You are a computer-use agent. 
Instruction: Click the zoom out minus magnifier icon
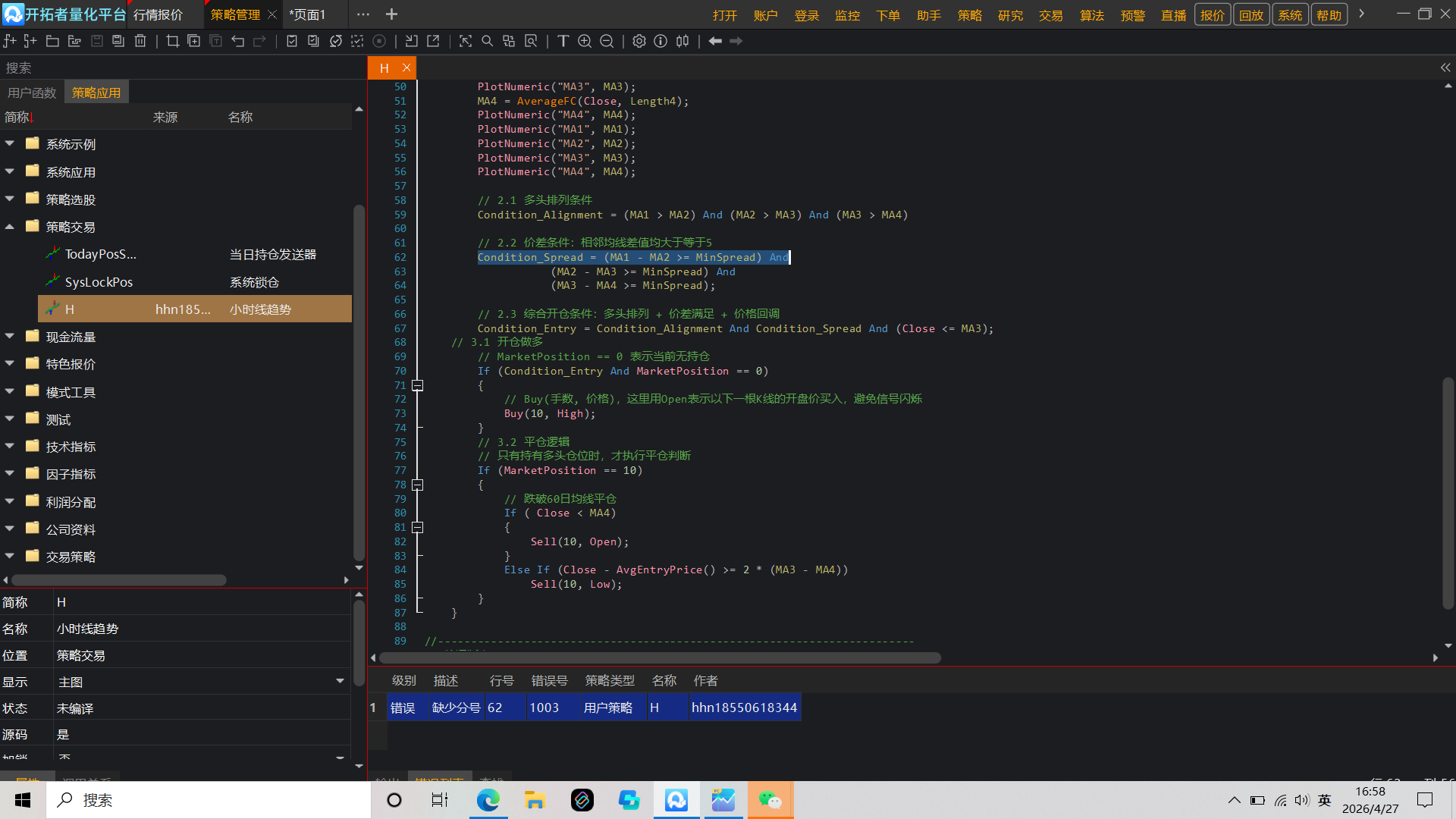coord(607,41)
